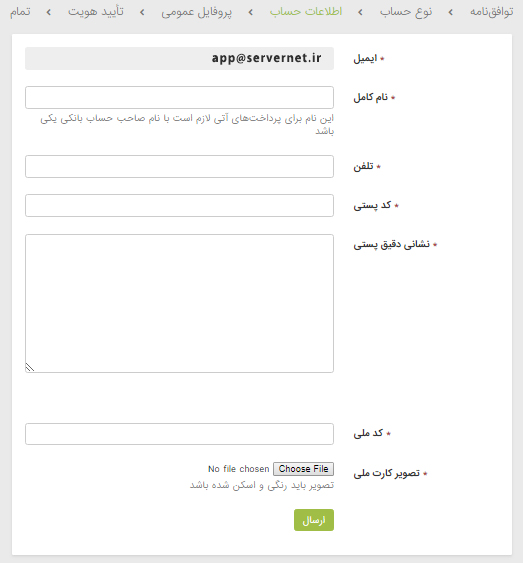Click chevron between اطلاعات حساب and پروفایل عمومی
This screenshot has height=563, width=523.
(x=251, y=13)
